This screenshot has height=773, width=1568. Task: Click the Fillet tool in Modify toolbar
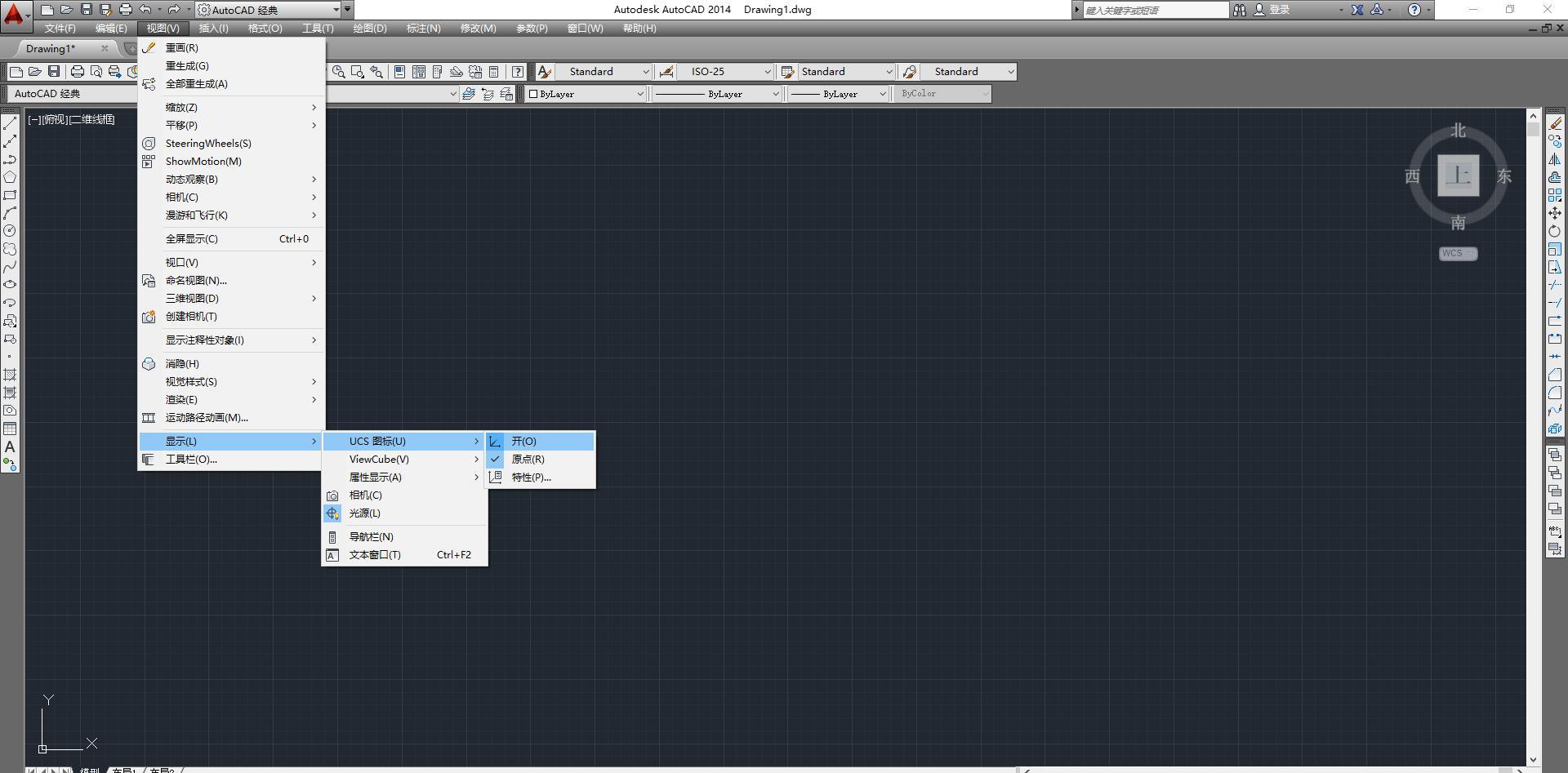[1555, 393]
